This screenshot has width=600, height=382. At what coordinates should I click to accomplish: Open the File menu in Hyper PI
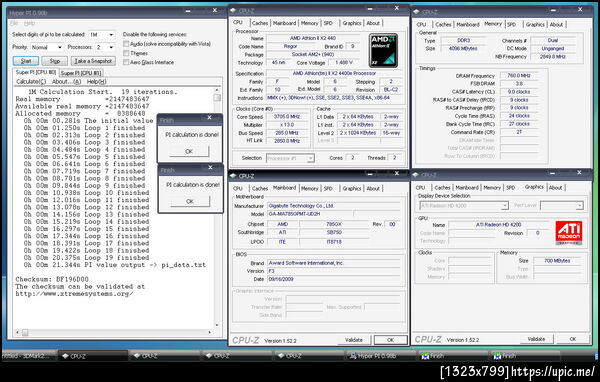(x=14, y=24)
